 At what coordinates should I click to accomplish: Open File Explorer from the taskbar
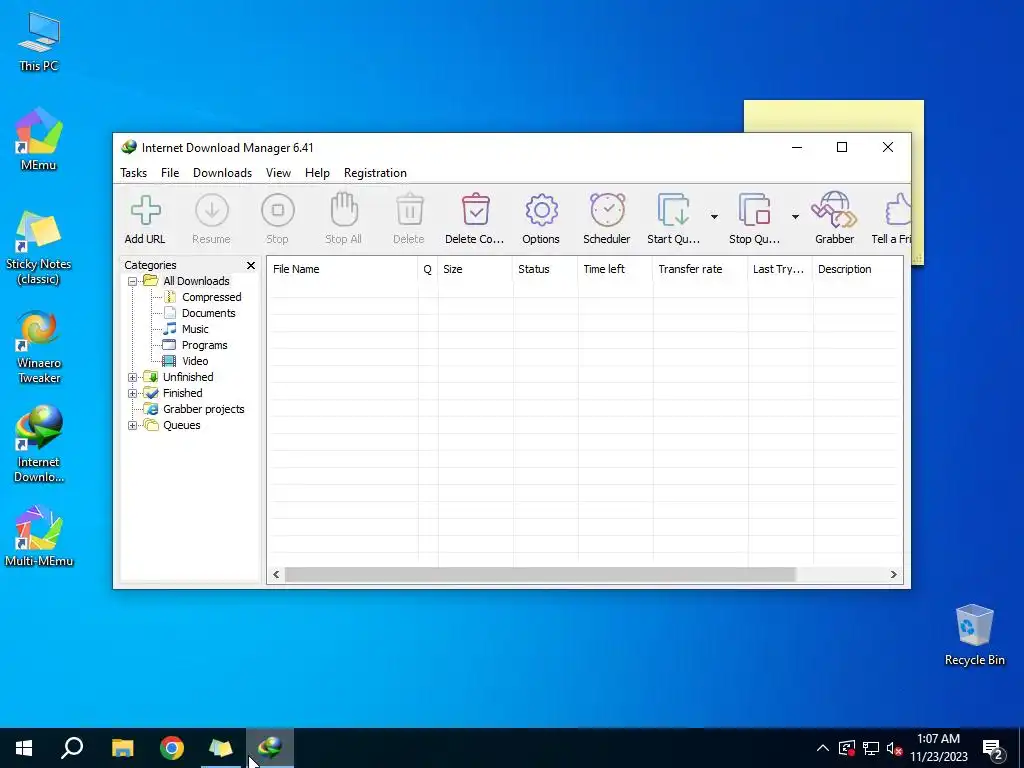point(122,748)
